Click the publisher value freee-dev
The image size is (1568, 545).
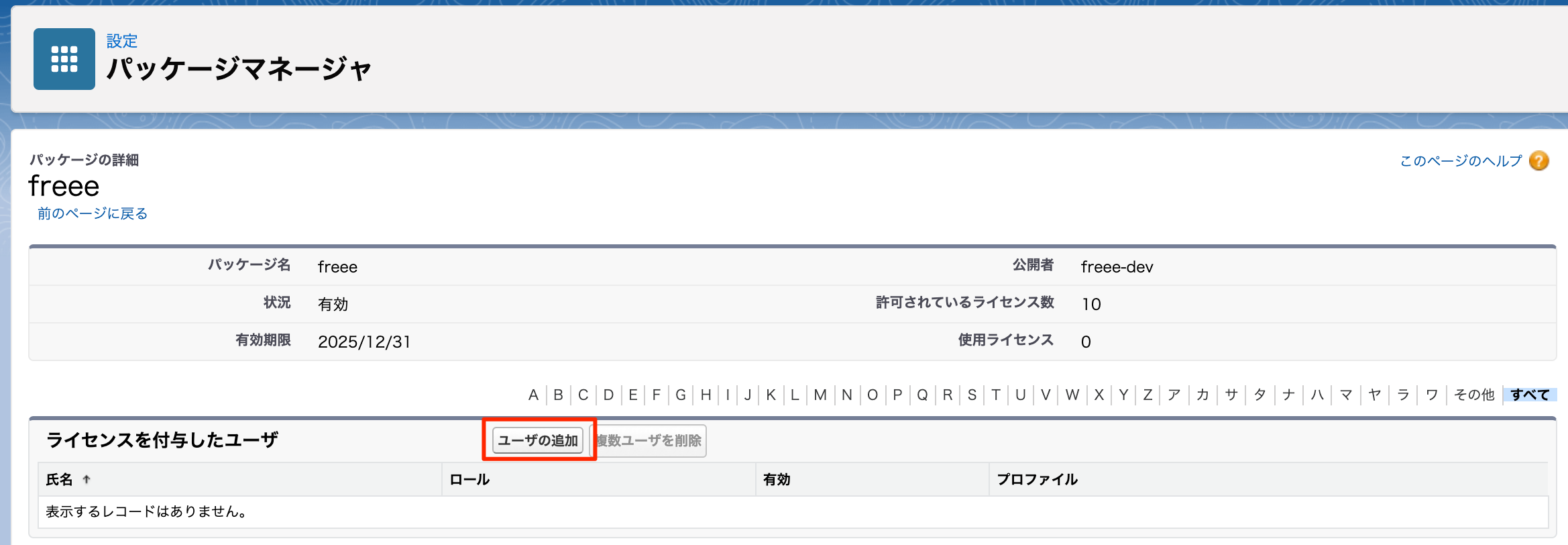point(1117,267)
